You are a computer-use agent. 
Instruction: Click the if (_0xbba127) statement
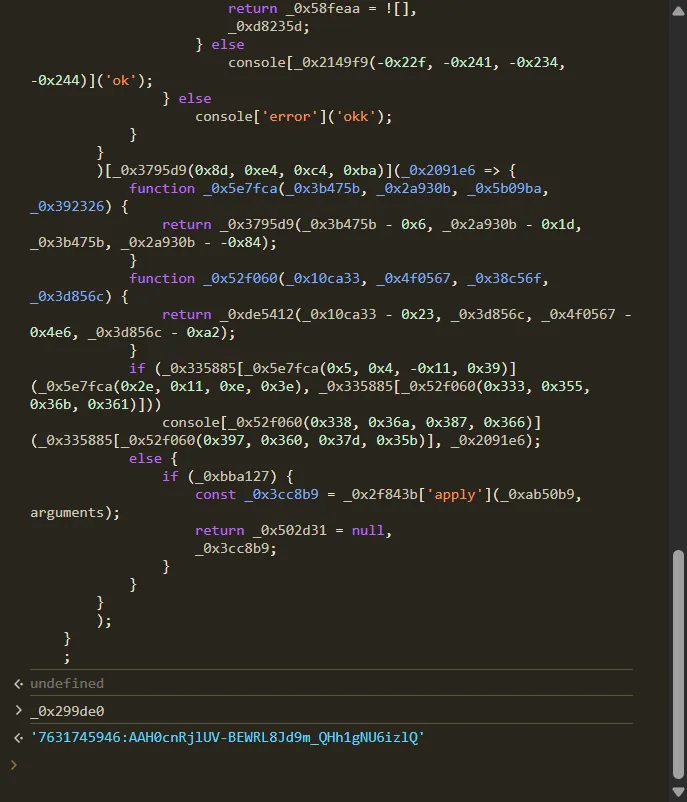tap(228, 477)
